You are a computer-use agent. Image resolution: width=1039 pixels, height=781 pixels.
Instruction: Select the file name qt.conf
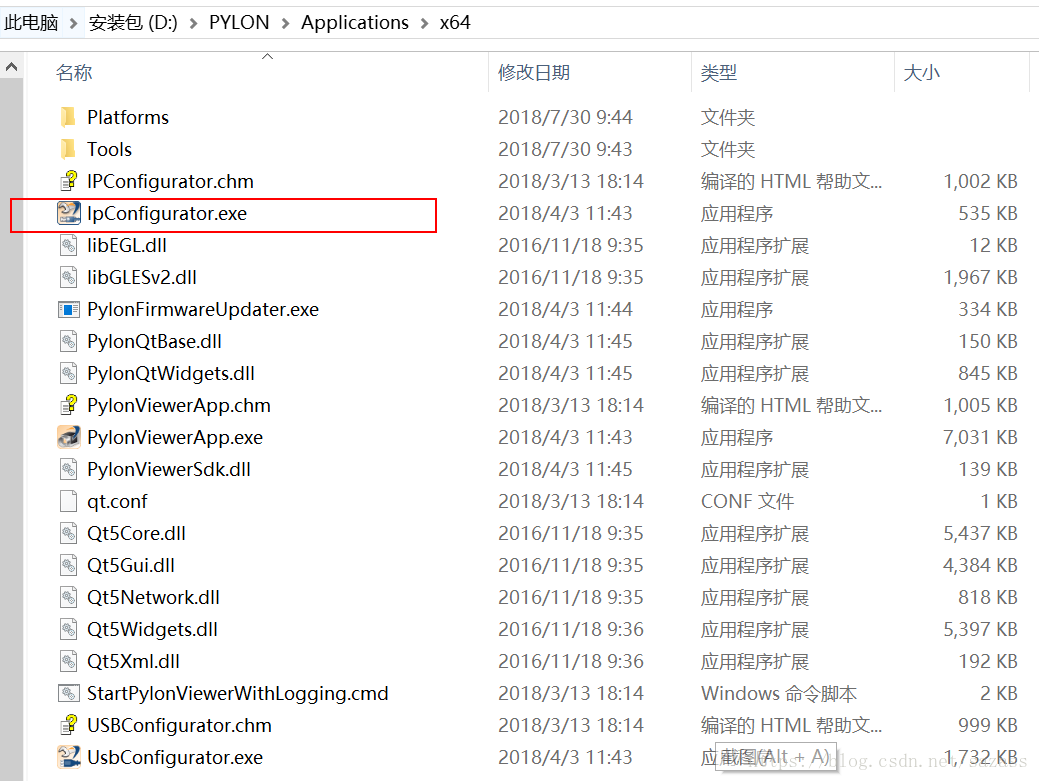[117, 501]
